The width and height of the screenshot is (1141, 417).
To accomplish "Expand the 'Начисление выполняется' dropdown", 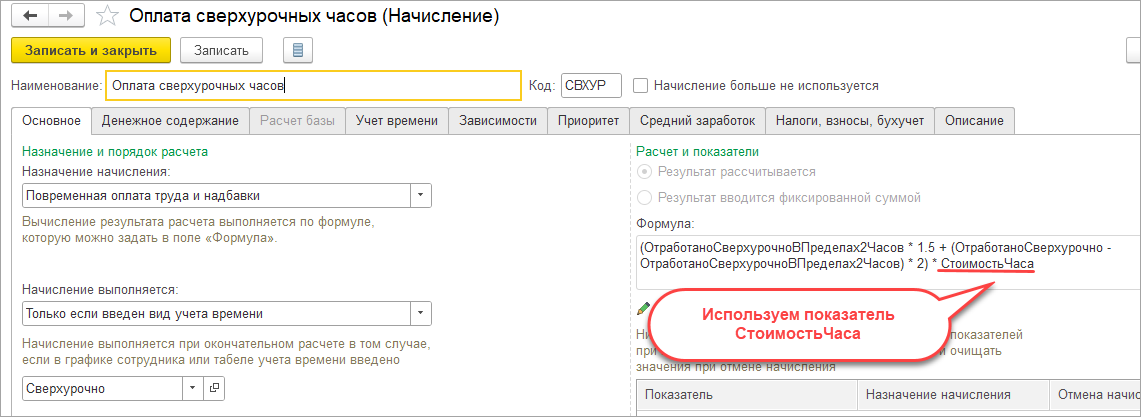I will tap(421, 314).
